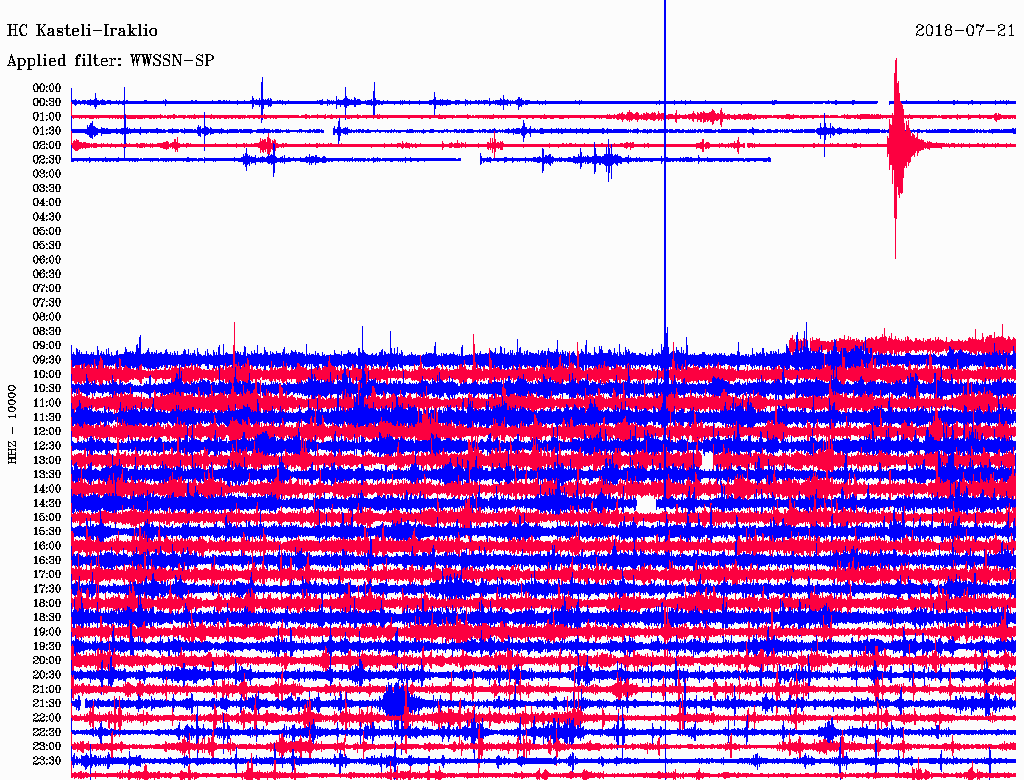Click the 03:00 time label
Viewport: 1024px width, 780px height.
click(x=47, y=174)
